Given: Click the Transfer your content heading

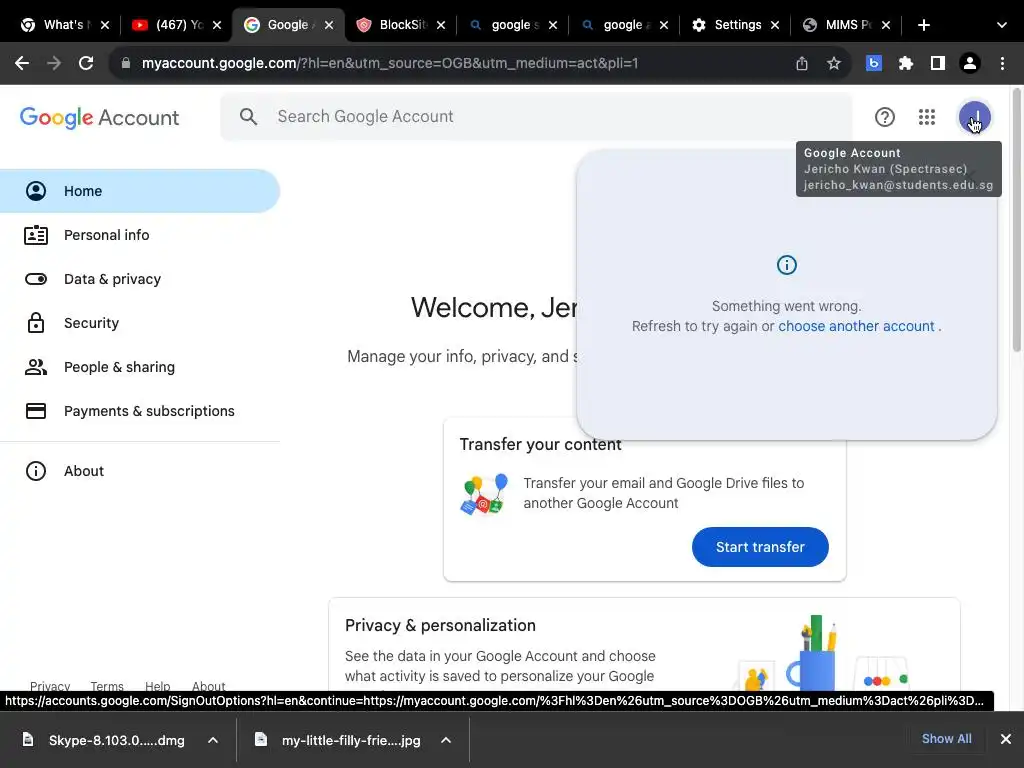Looking at the screenshot, I should point(541,445).
